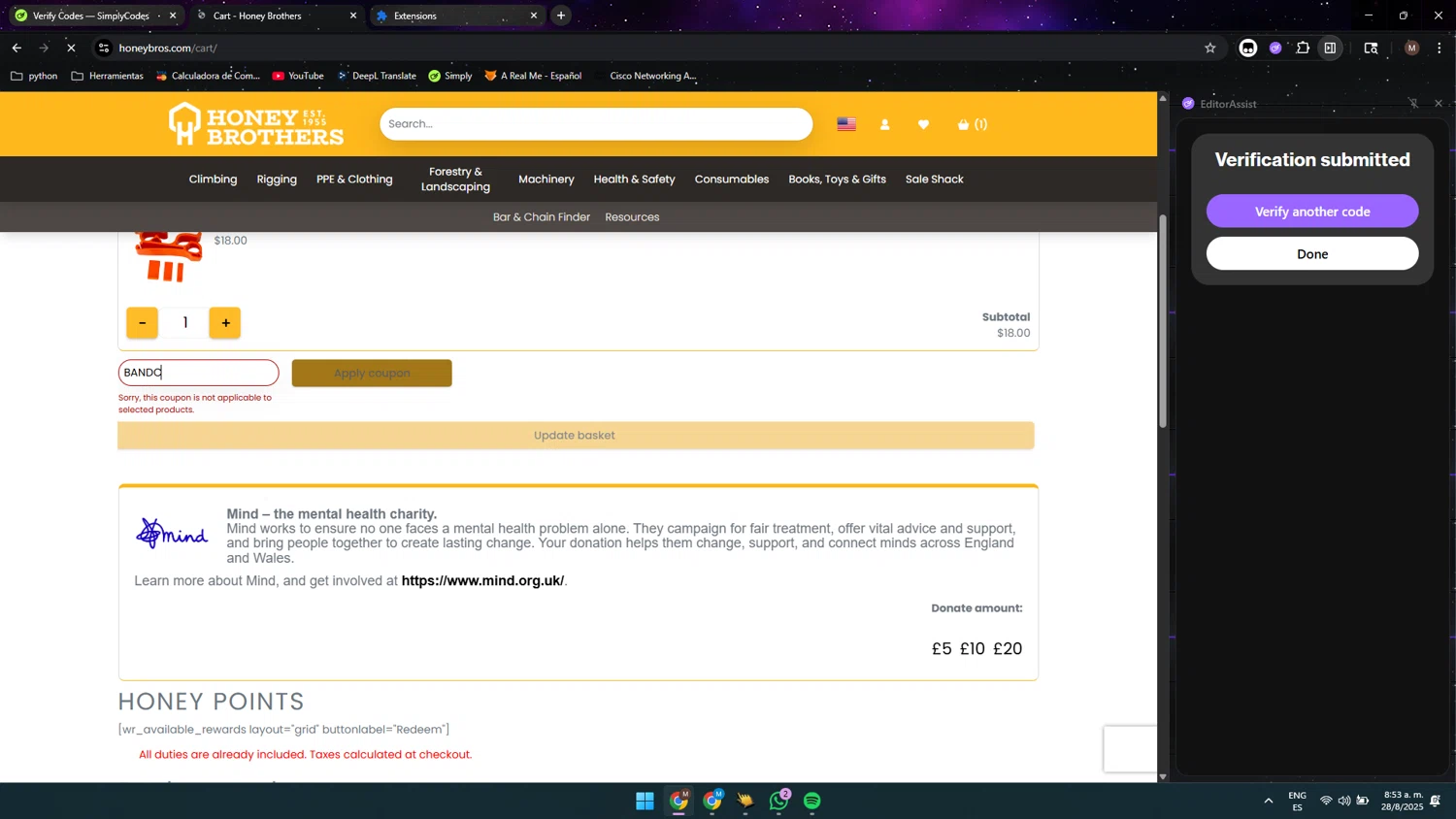Open the volume tray icon
This screenshot has width=1456, height=819.
[1343, 801]
